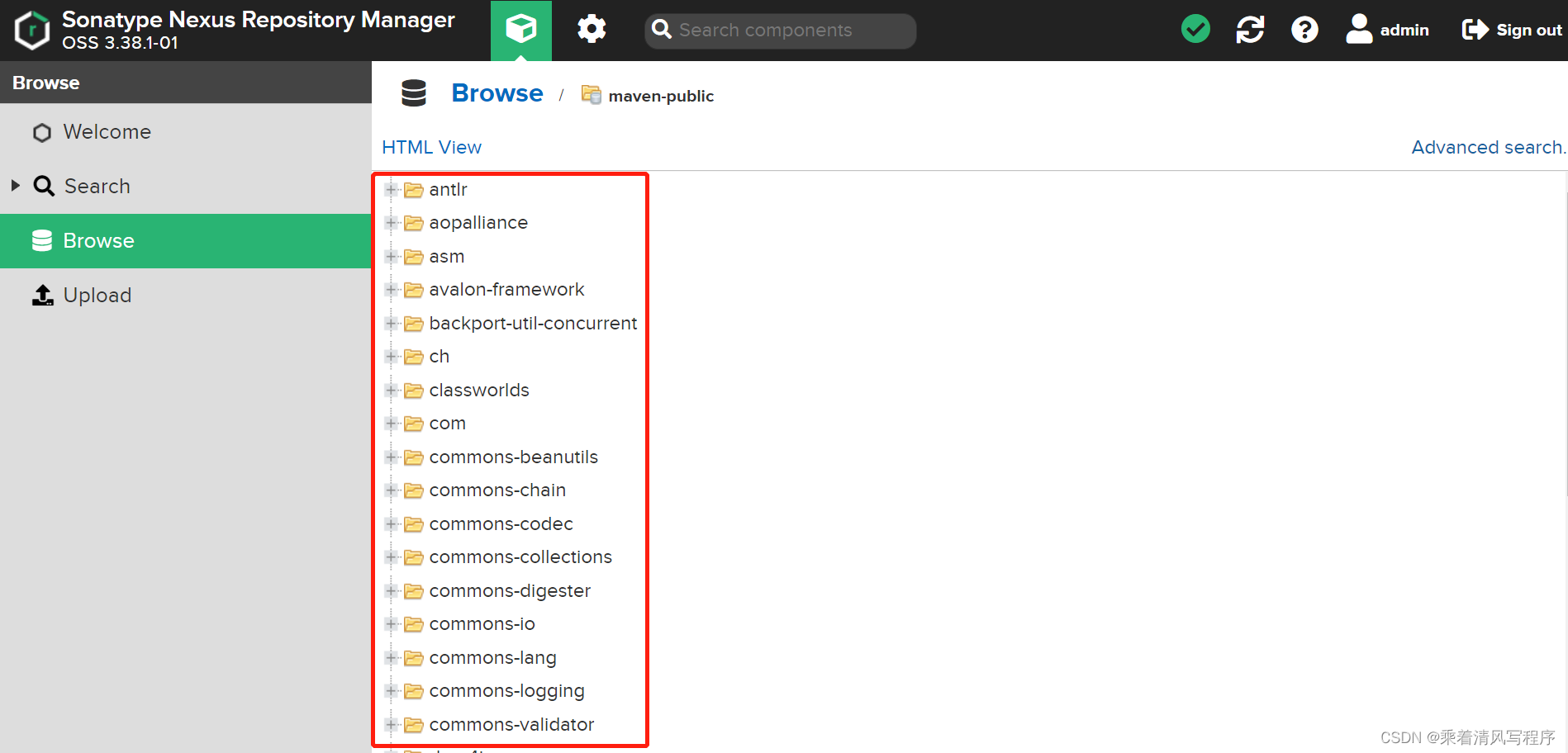Click the antlr folder icon

pyautogui.click(x=414, y=190)
